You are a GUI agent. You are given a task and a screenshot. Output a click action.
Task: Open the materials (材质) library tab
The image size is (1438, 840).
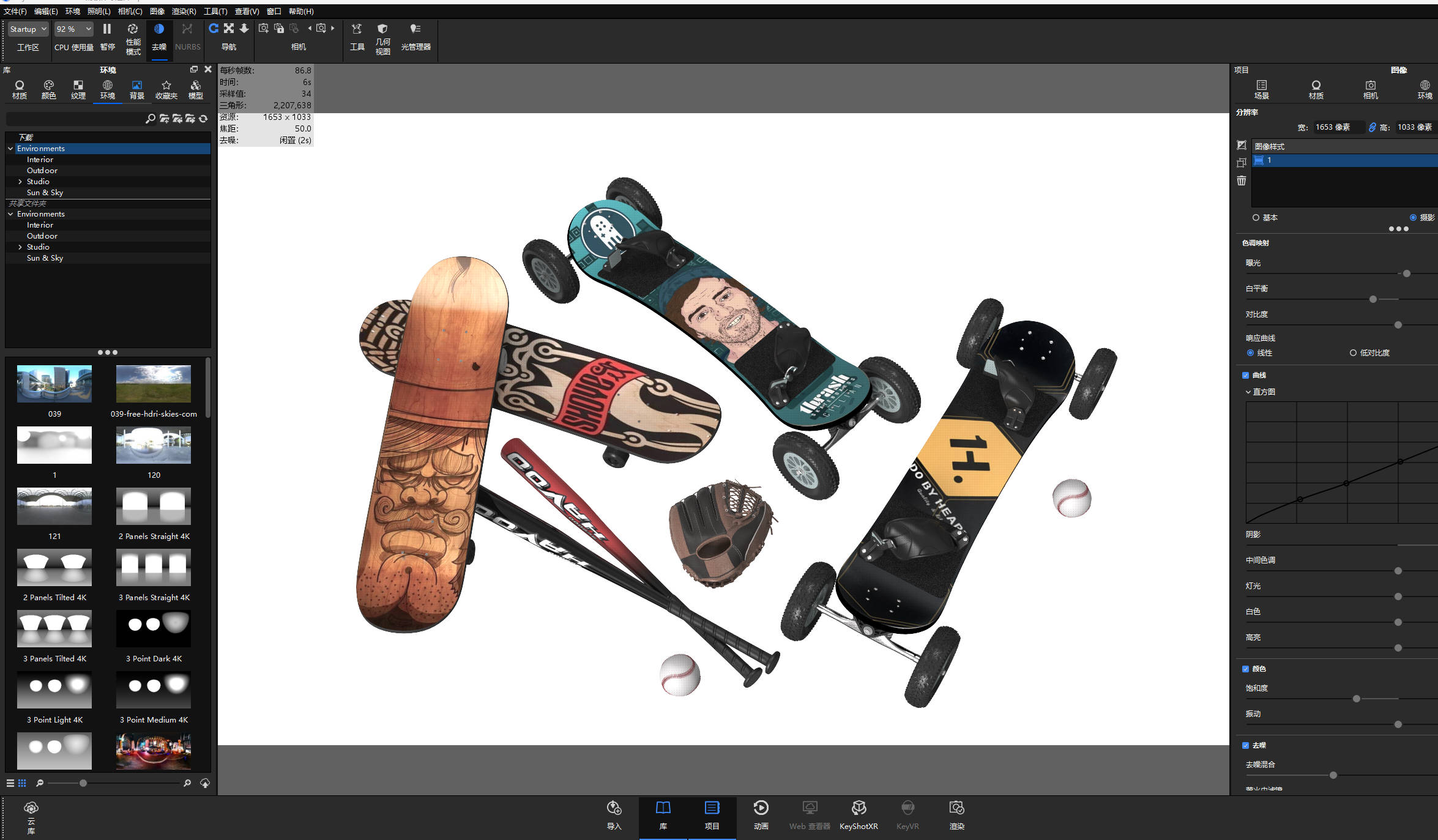20,89
